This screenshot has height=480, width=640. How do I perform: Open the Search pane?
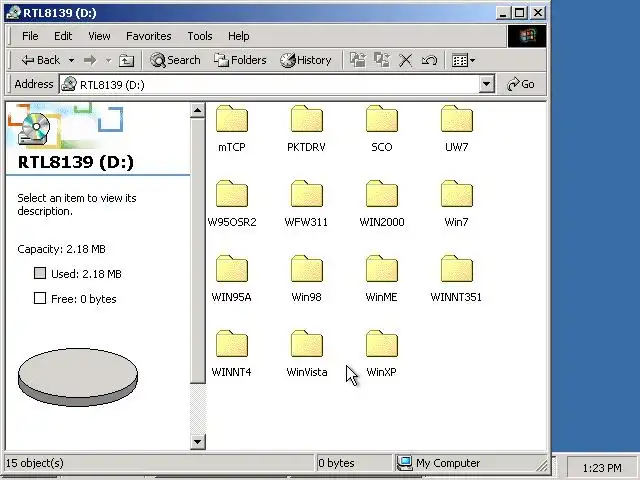coord(175,60)
